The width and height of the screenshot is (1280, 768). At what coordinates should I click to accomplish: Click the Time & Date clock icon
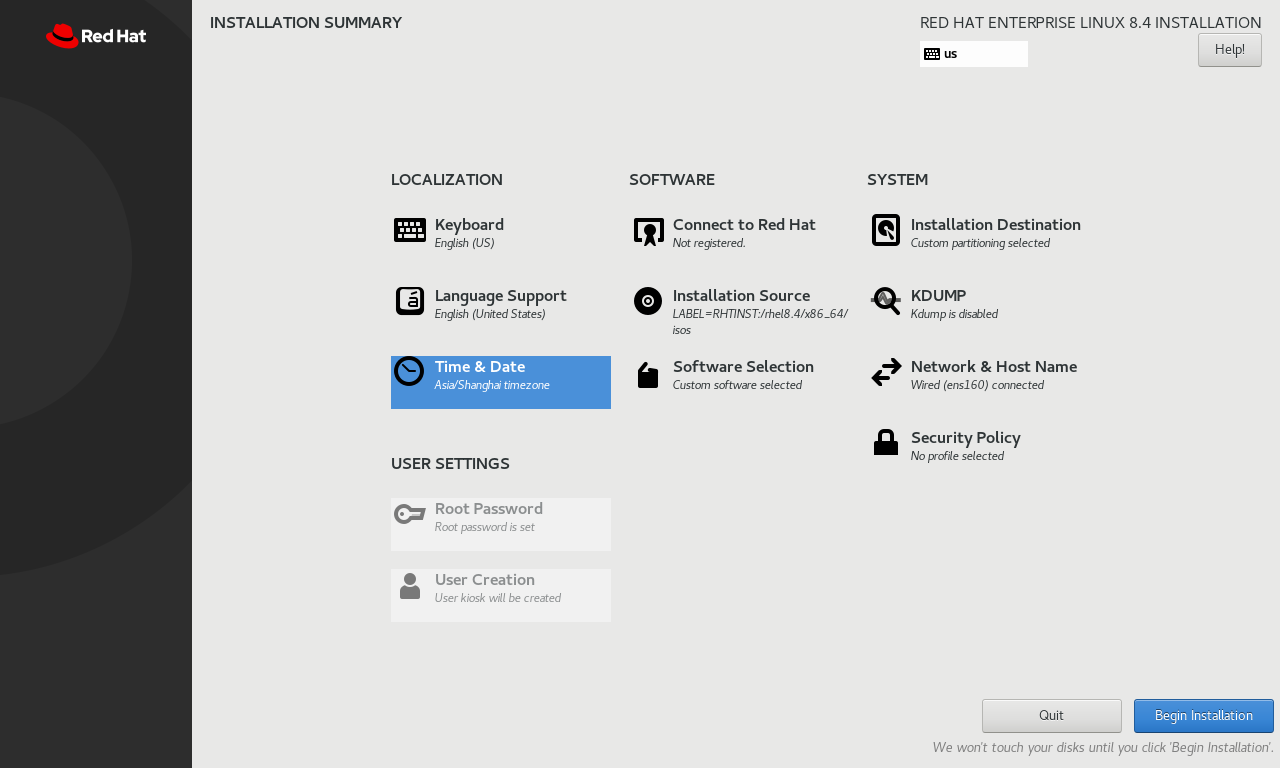click(409, 372)
